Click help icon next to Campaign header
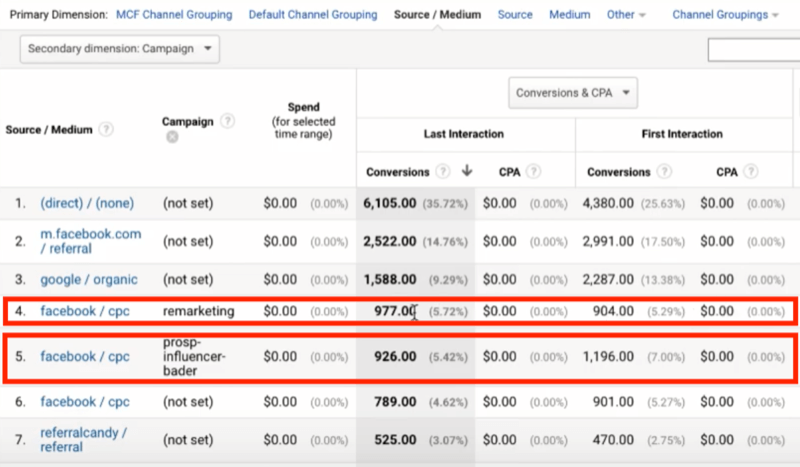This screenshot has width=800, height=467. [227, 121]
